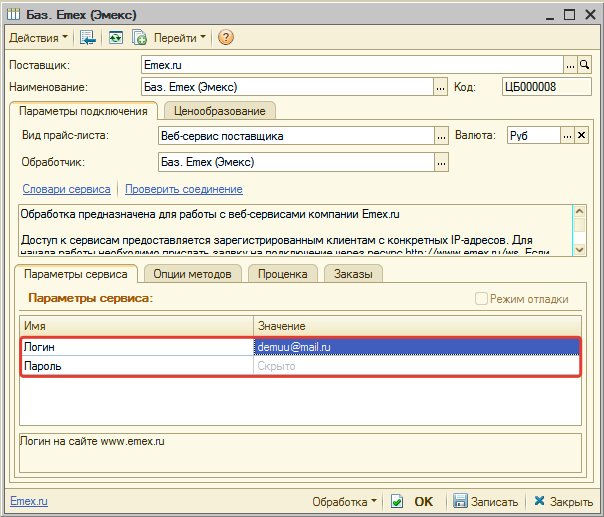Image resolution: width=604 pixels, height=517 pixels.
Task: Switch to the Опции методов tab
Action: point(193,274)
